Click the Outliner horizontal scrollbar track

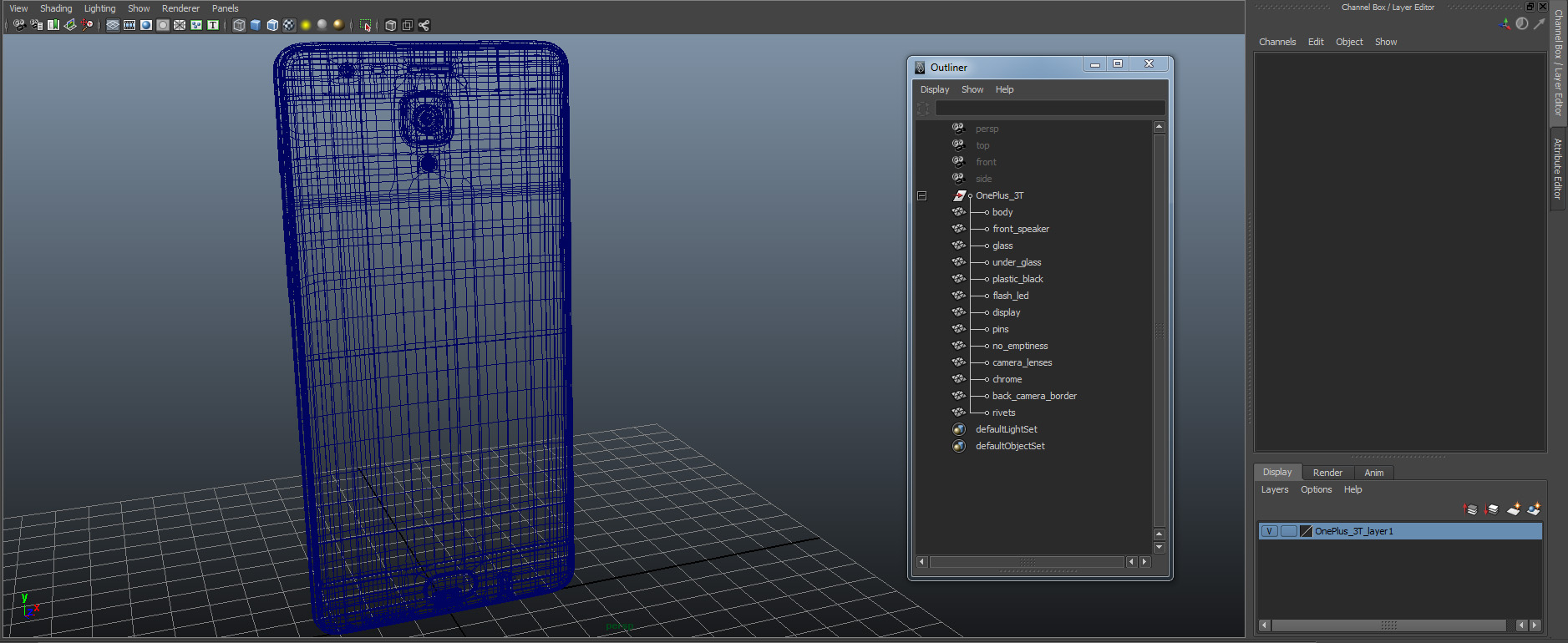click(x=1028, y=562)
